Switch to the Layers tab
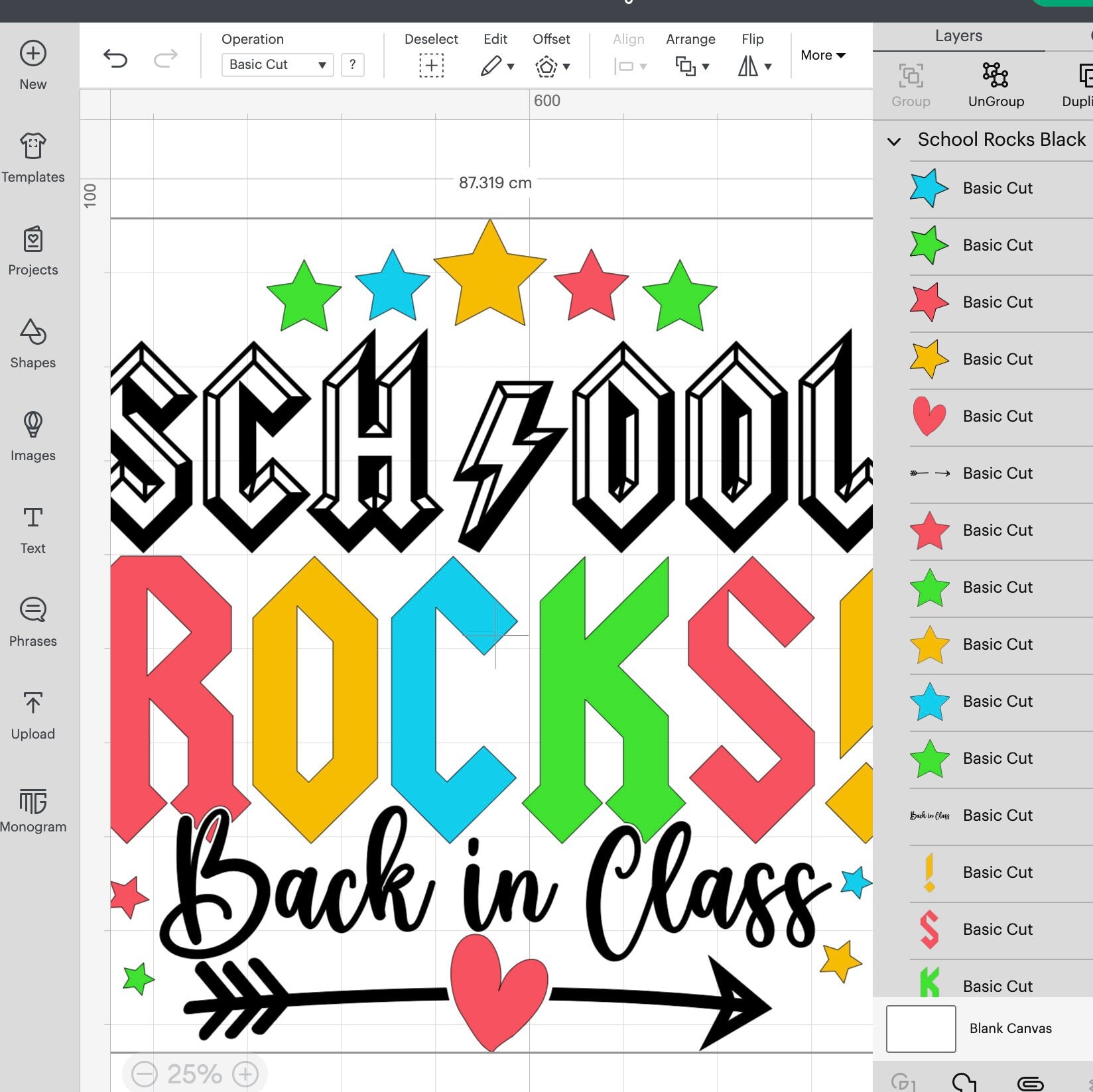1093x1092 pixels. 958,35
